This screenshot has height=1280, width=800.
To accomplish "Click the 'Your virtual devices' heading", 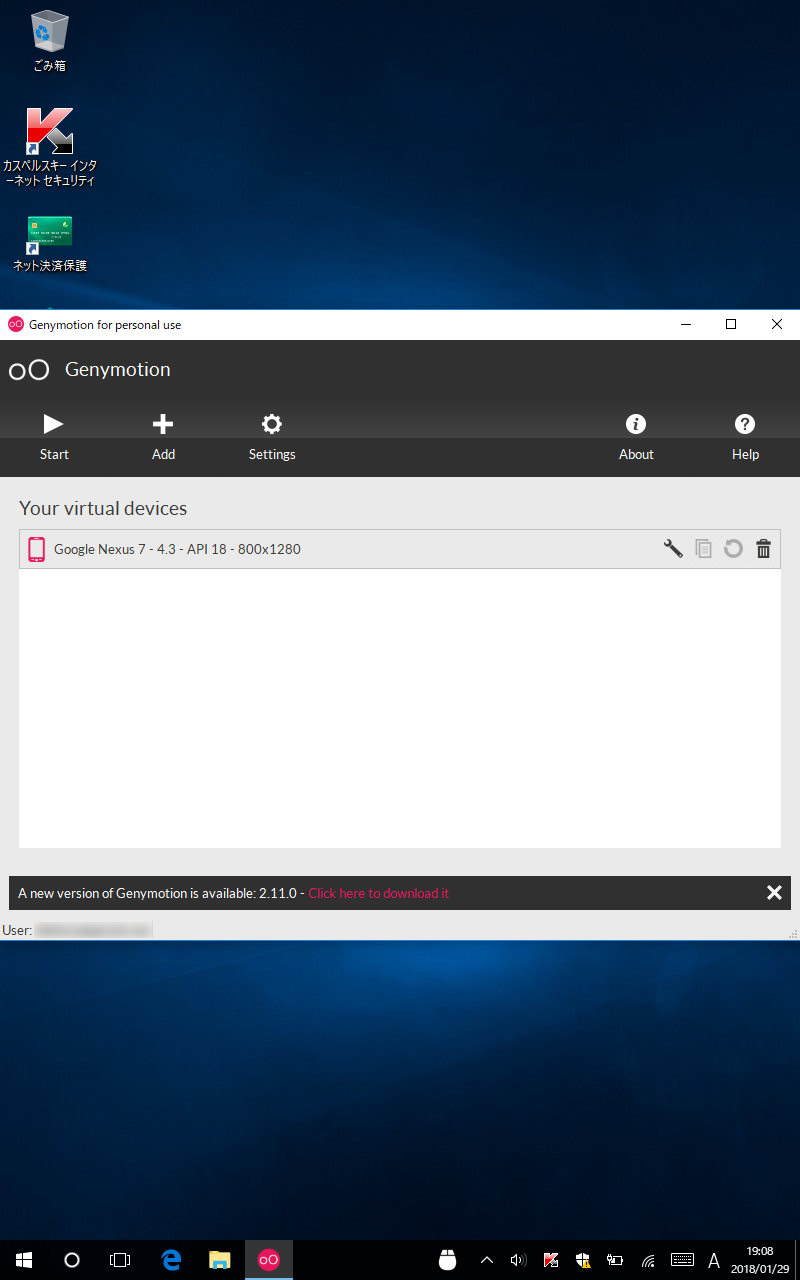I will [x=103, y=508].
